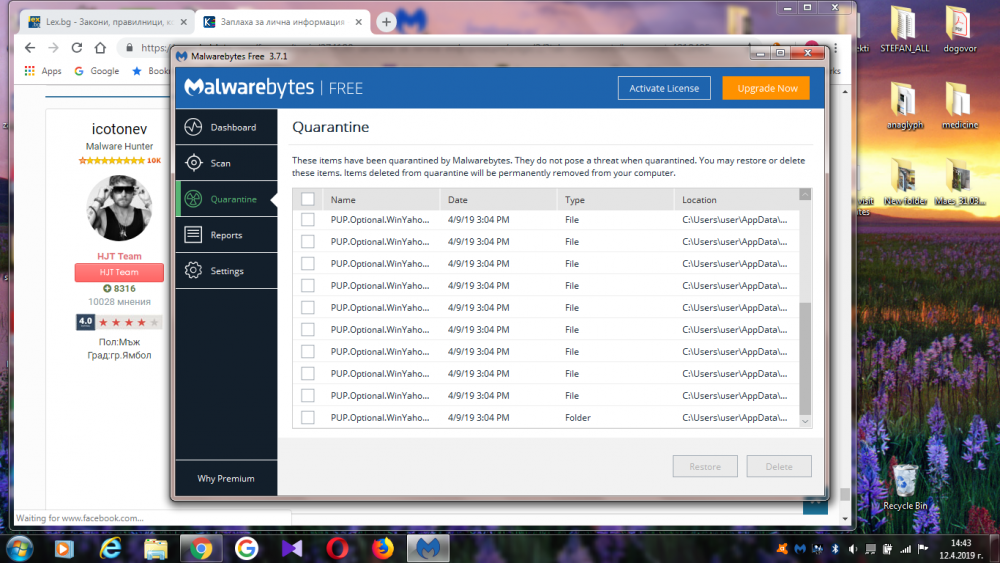Screen dimensions: 1000x563
Task: Click the Reports list icon
Action: pyautogui.click(x=193, y=235)
